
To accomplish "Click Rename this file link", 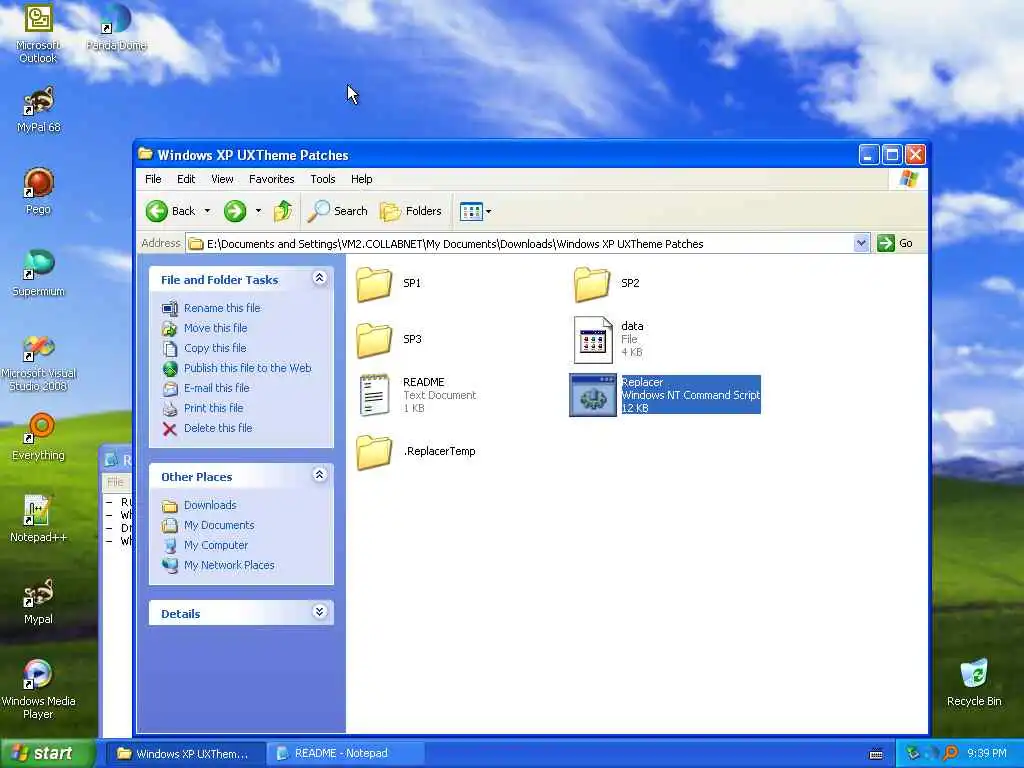I will click(222, 308).
